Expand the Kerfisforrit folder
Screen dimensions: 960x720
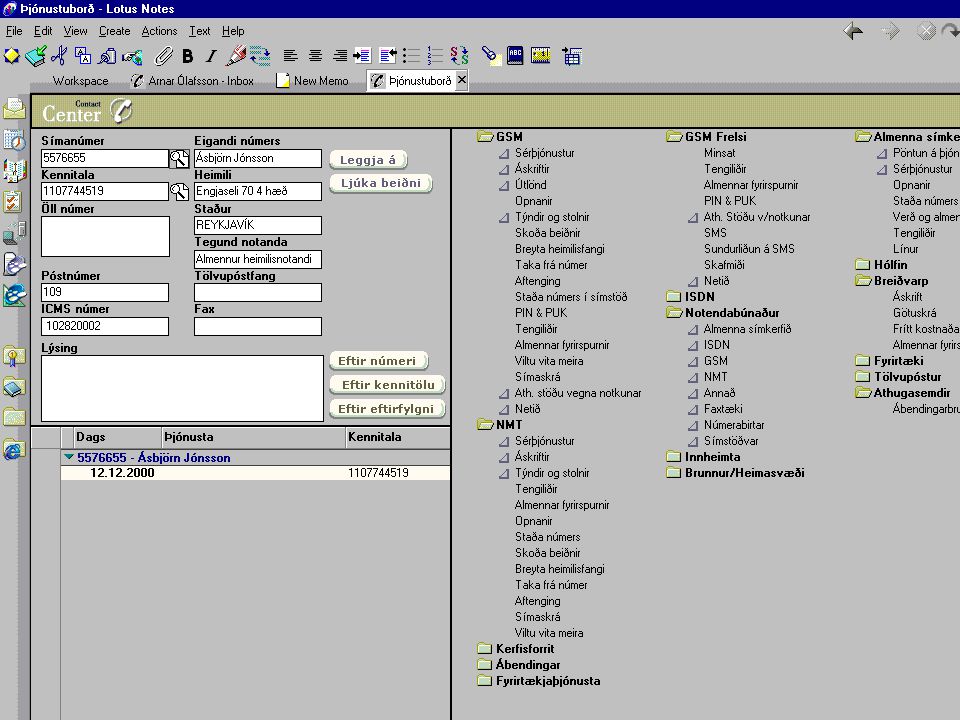(x=484, y=648)
